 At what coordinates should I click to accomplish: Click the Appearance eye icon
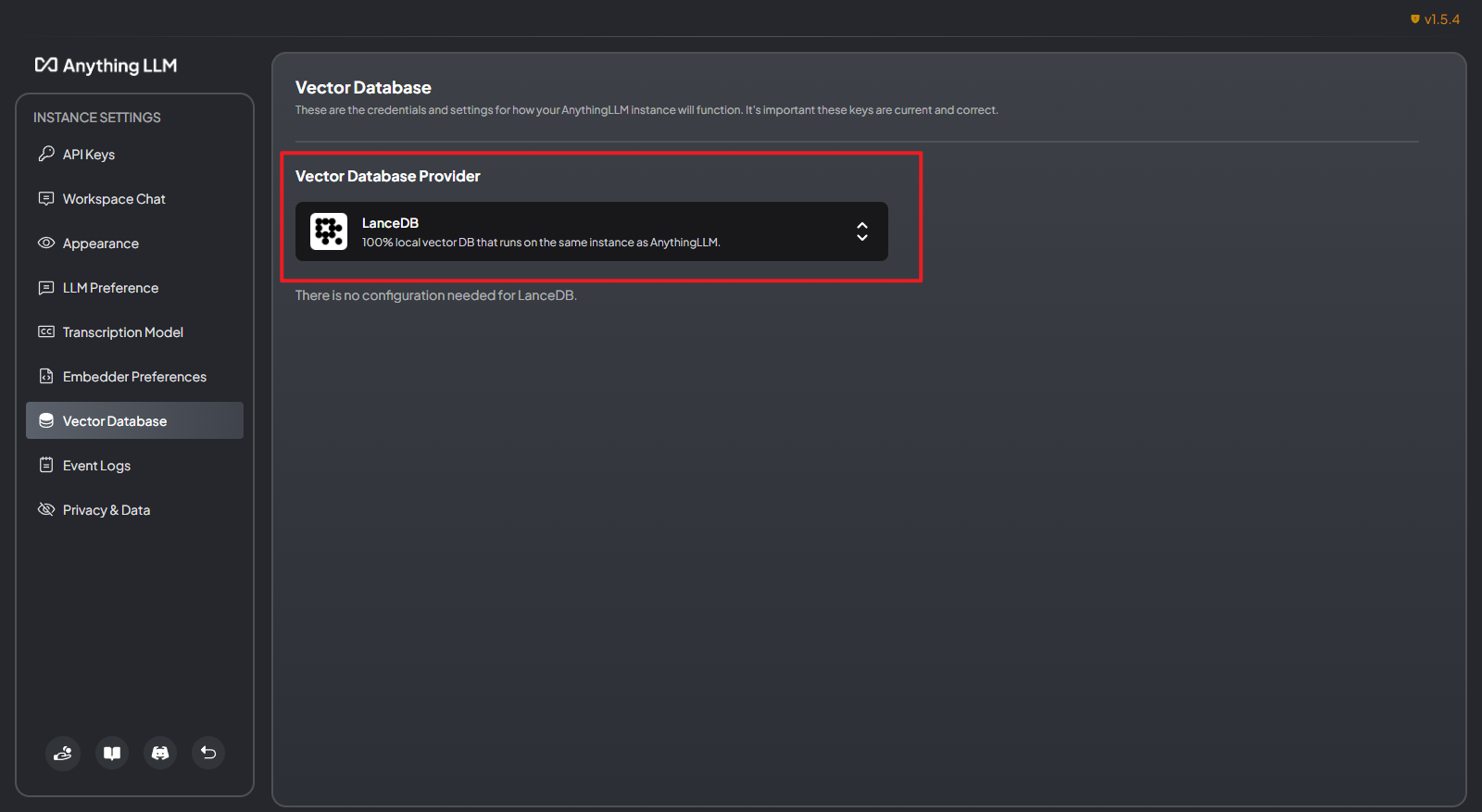[x=46, y=243]
